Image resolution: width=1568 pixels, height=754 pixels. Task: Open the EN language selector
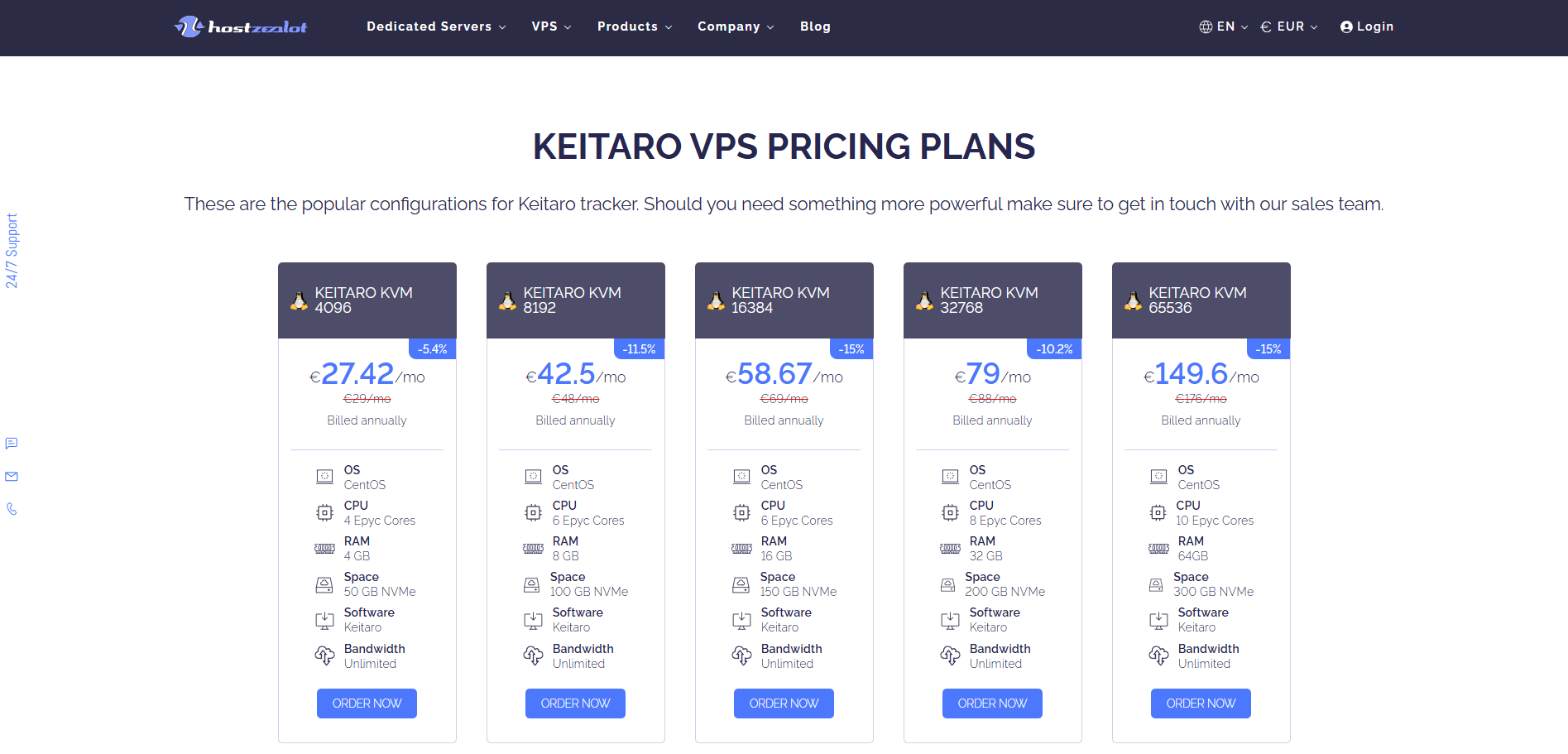click(x=1224, y=26)
